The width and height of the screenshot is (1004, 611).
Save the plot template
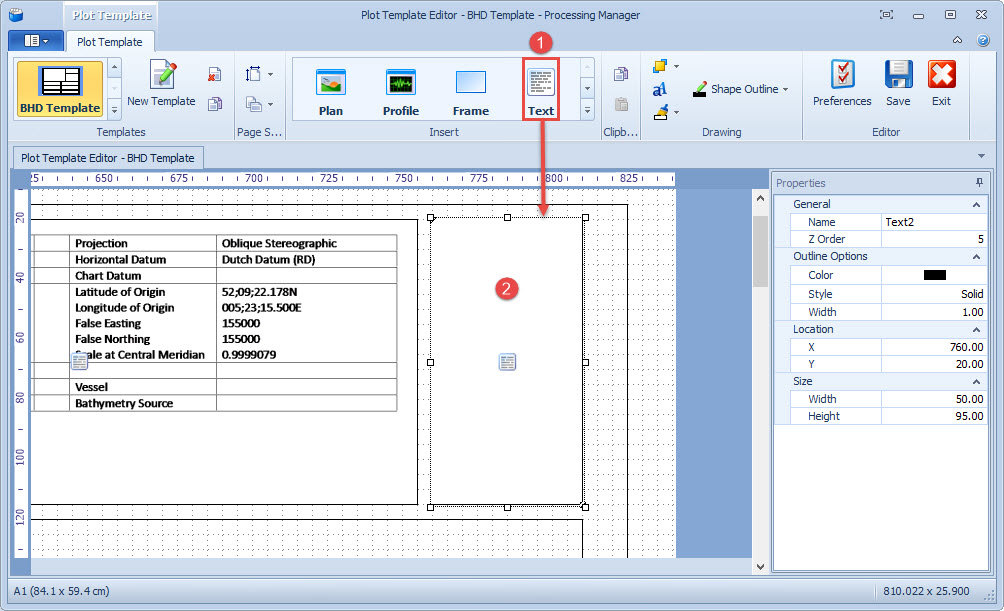tap(898, 84)
